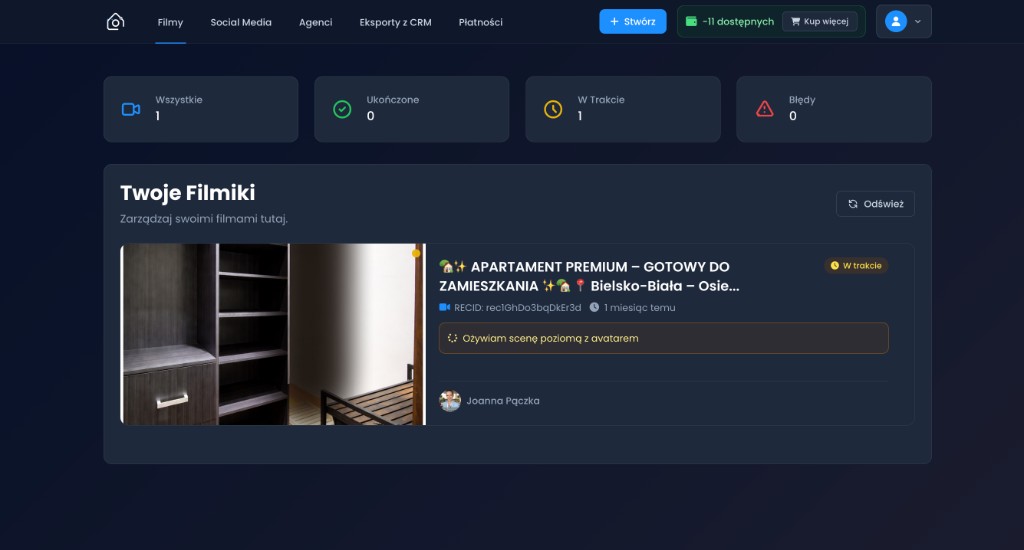Click the video camera icon in Wszystkie card

tap(131, 109)
